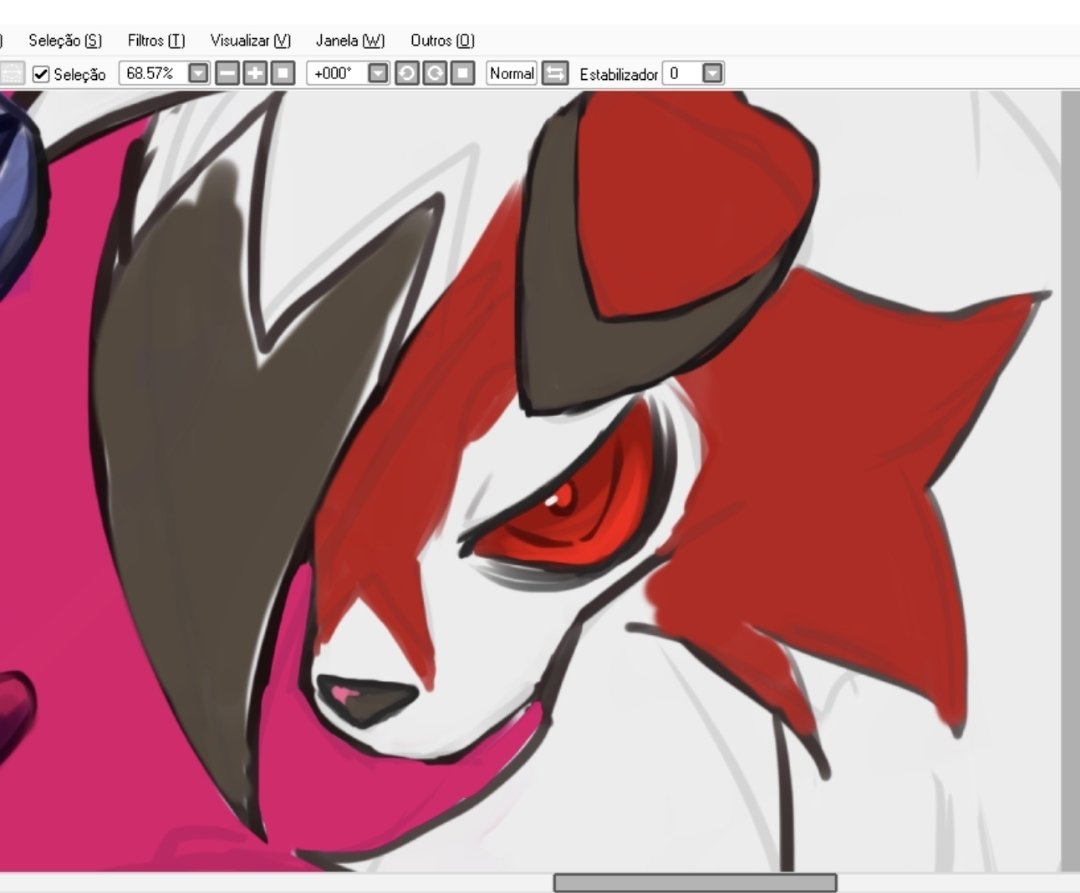Open the Janela menu
Screen dimensions: 1080x893
pos(349,41)
